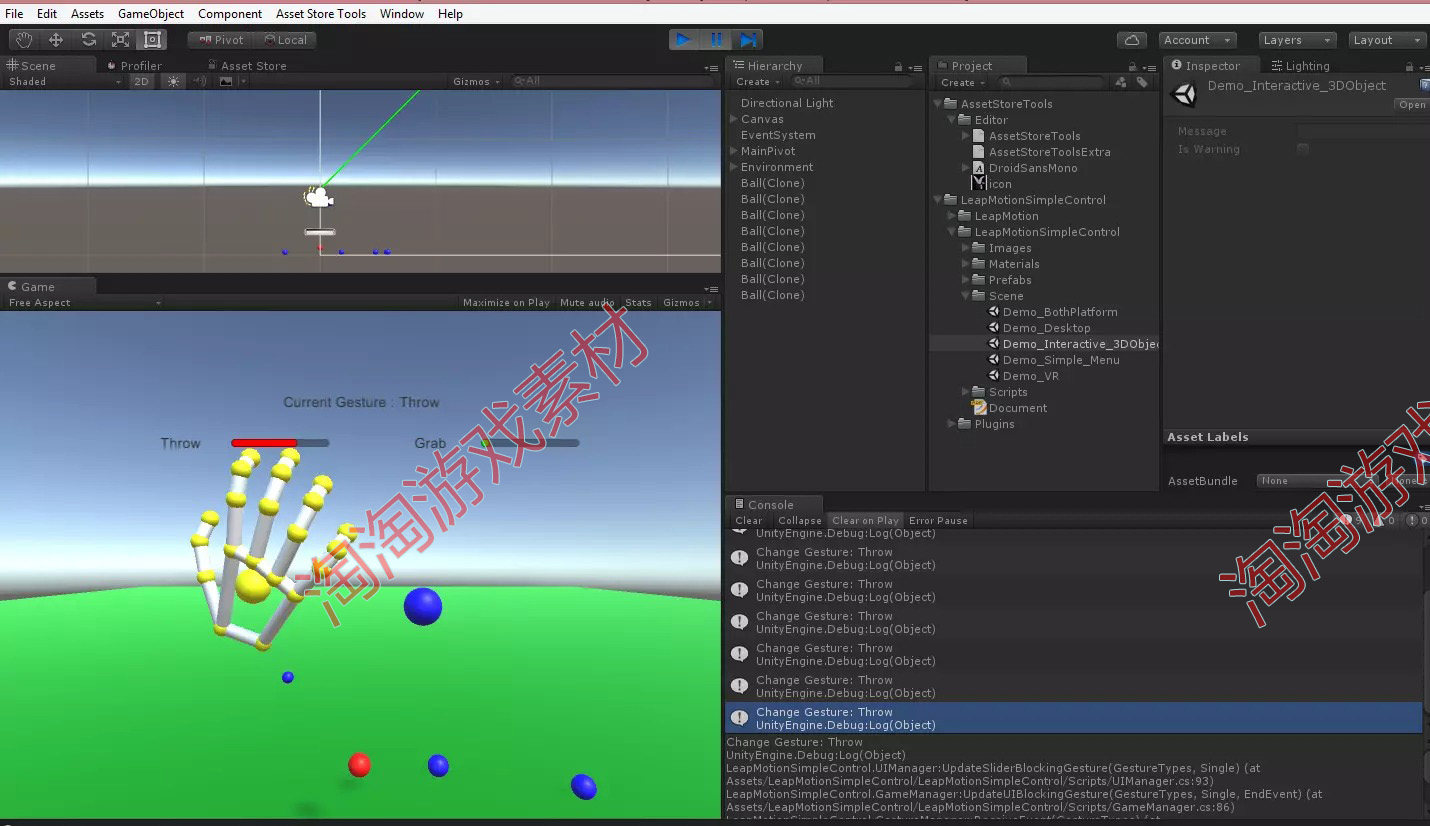Screen dimensions: 1430x826
Task: Open the Component menu
Action: [230, 14]
